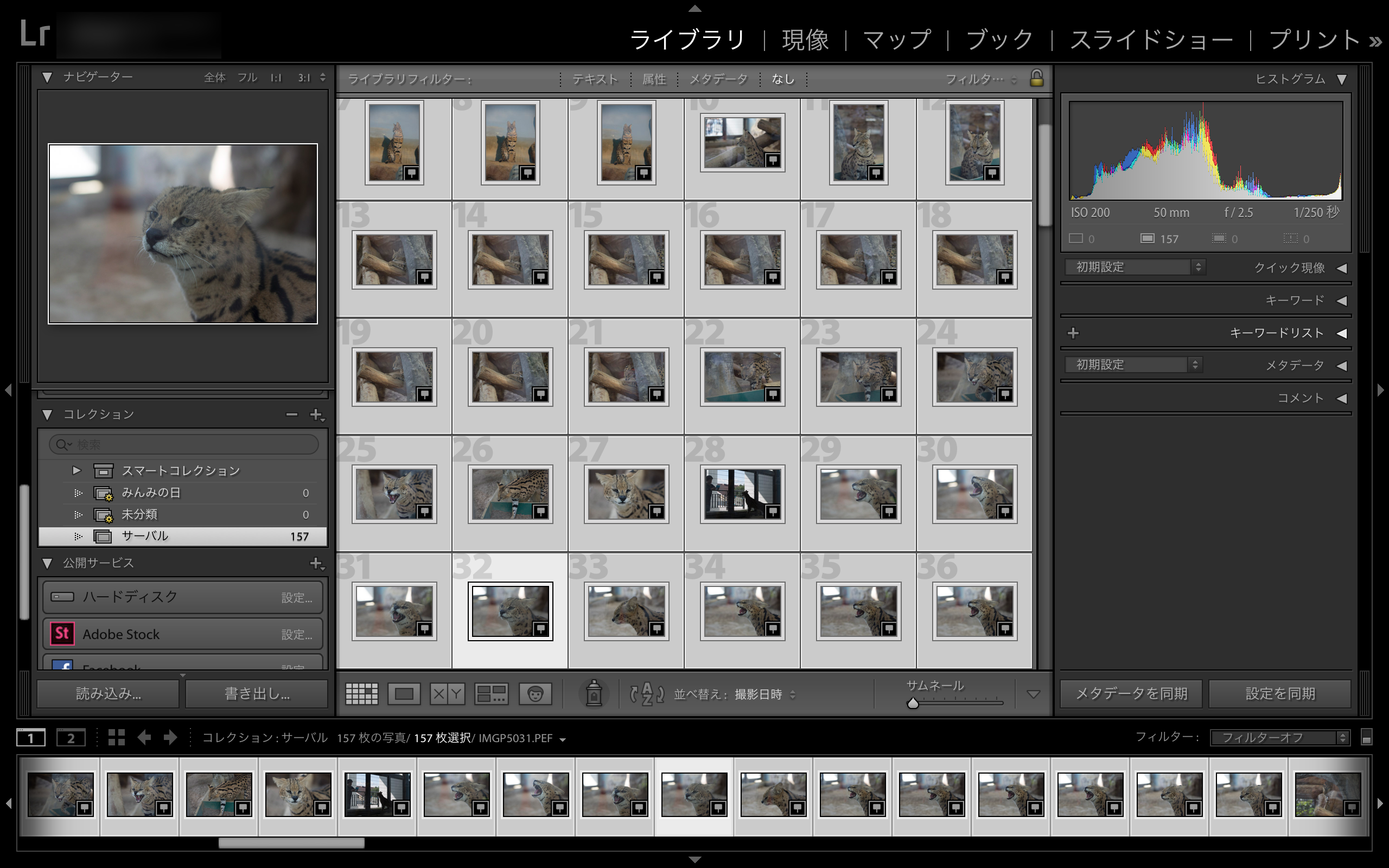Click 設定を同期 button

1280,694
